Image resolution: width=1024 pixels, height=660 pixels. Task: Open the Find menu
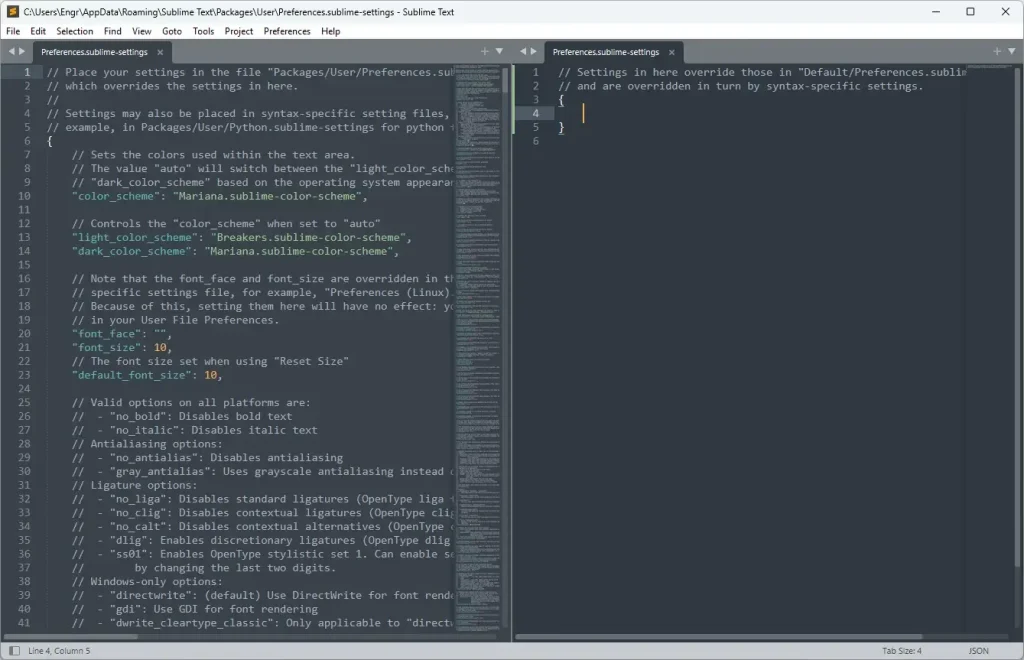click(112, 31)
